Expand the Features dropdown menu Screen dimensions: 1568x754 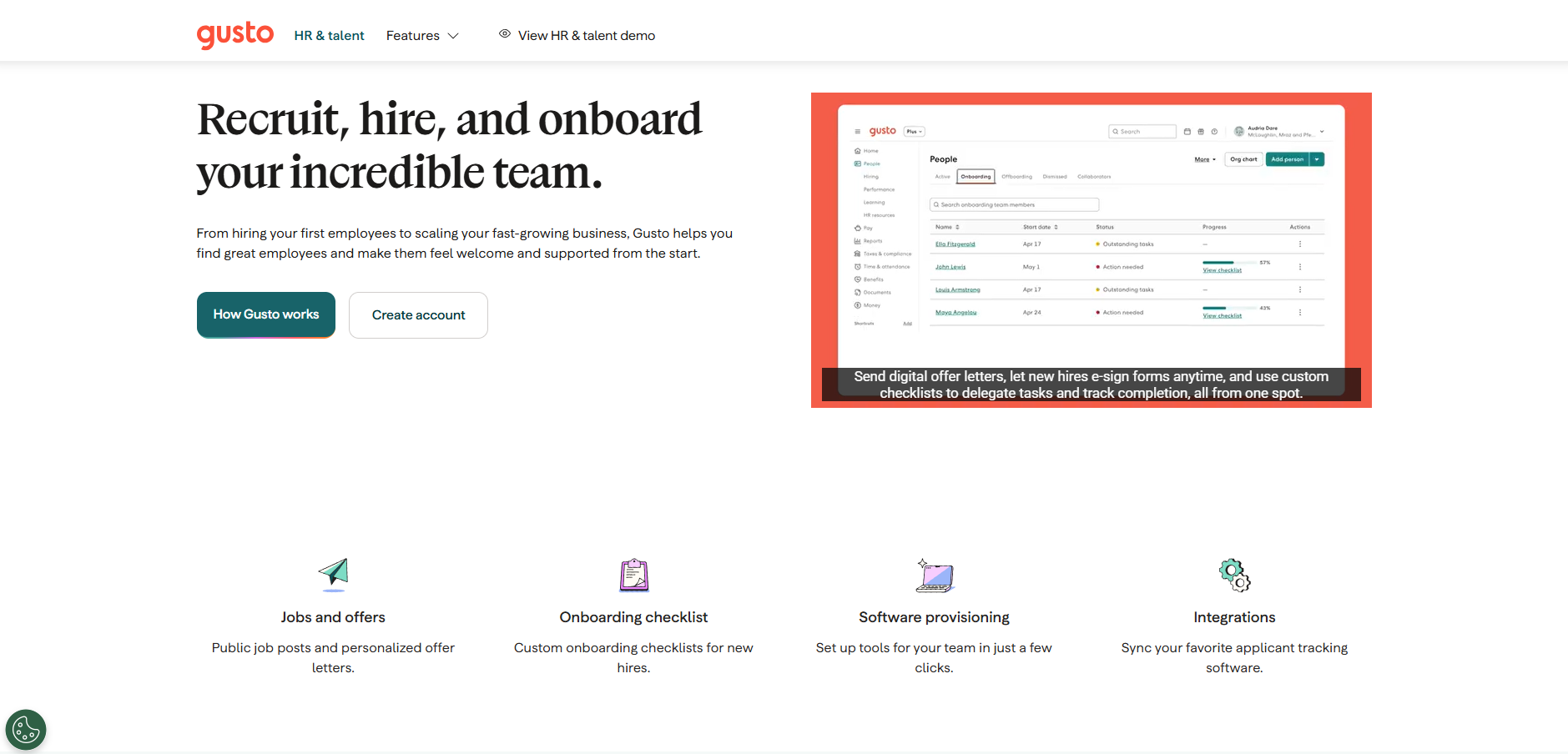click(x=422, y=36)
